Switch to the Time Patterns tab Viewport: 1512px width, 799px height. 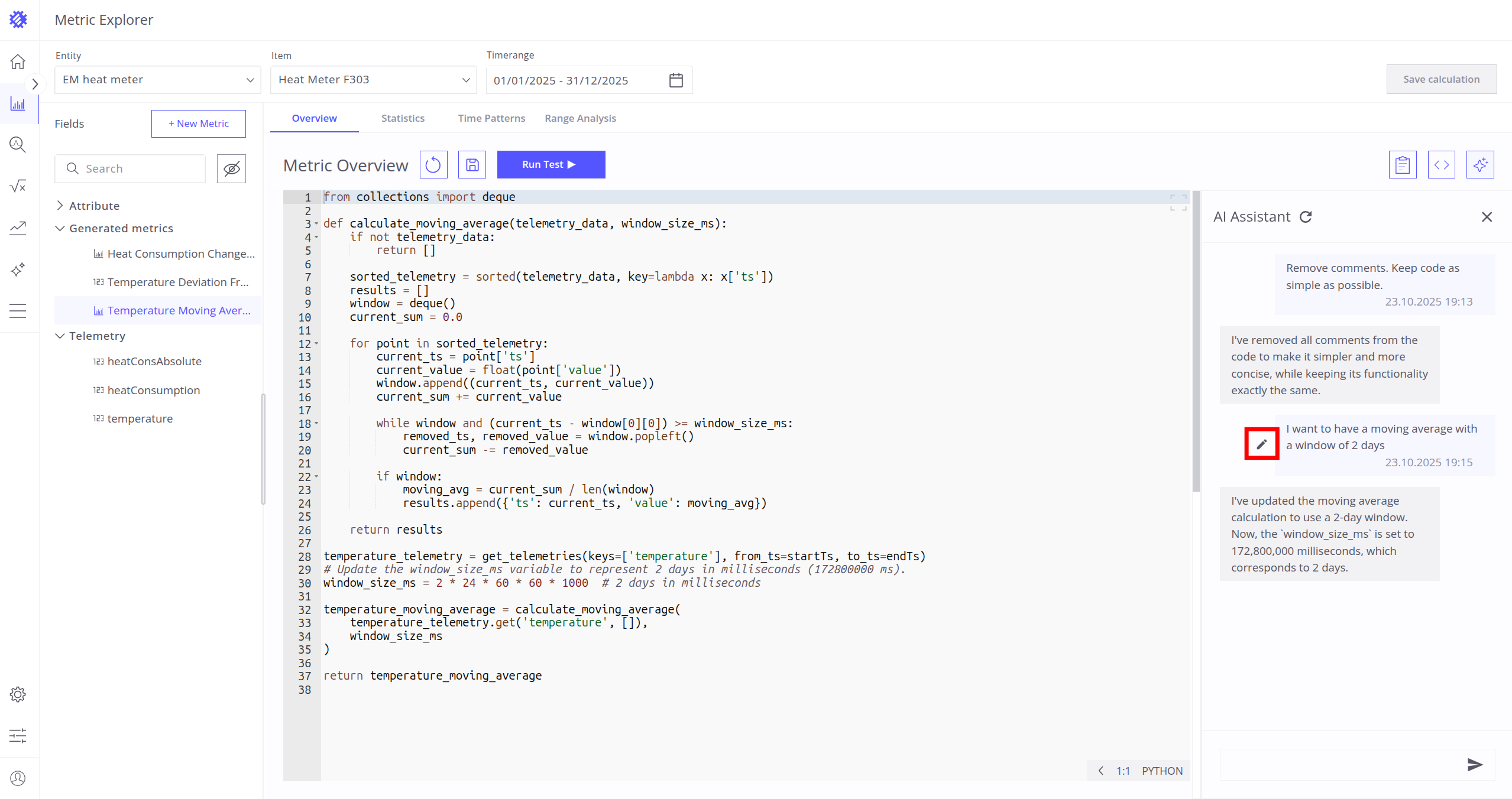(x=491, y=118)
